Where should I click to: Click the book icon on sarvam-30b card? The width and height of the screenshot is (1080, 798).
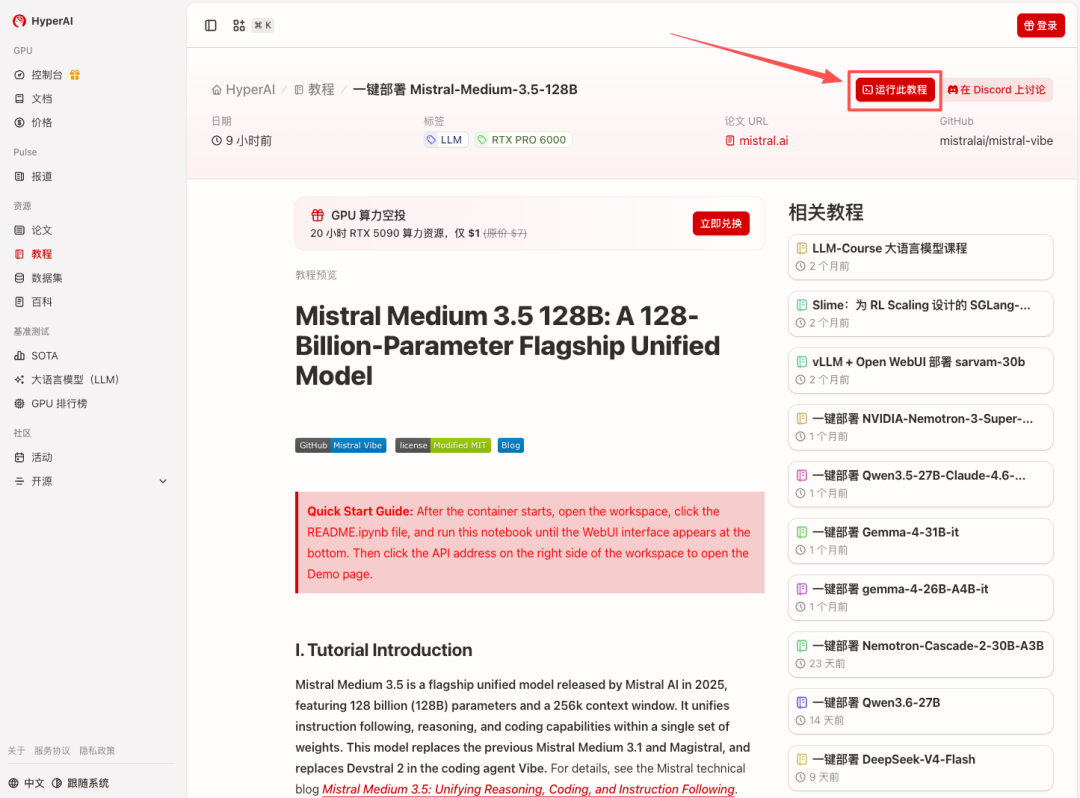tap(802, 362)
